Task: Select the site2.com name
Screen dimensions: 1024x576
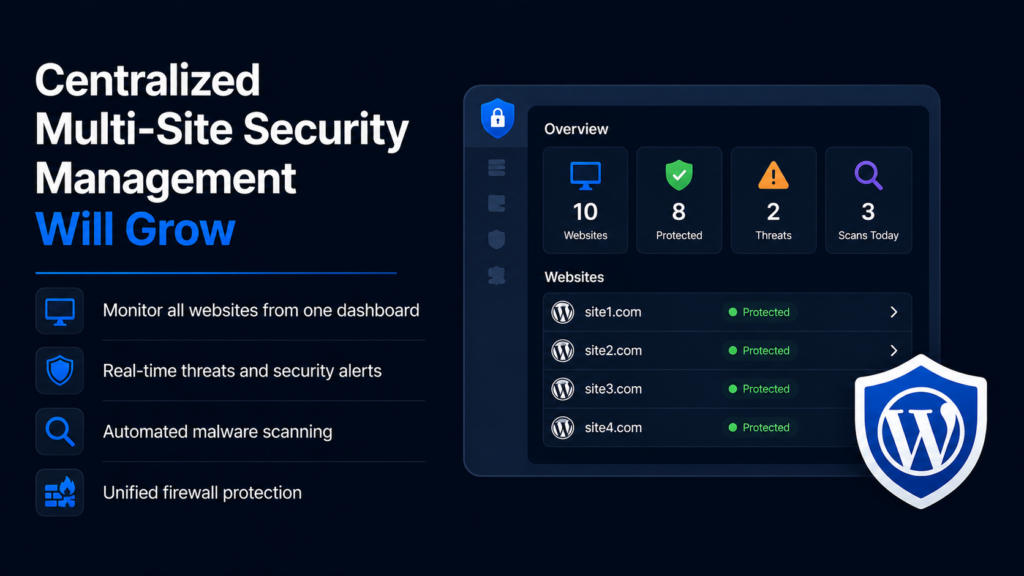Action: pyautogui.click(x=613, y=351)
